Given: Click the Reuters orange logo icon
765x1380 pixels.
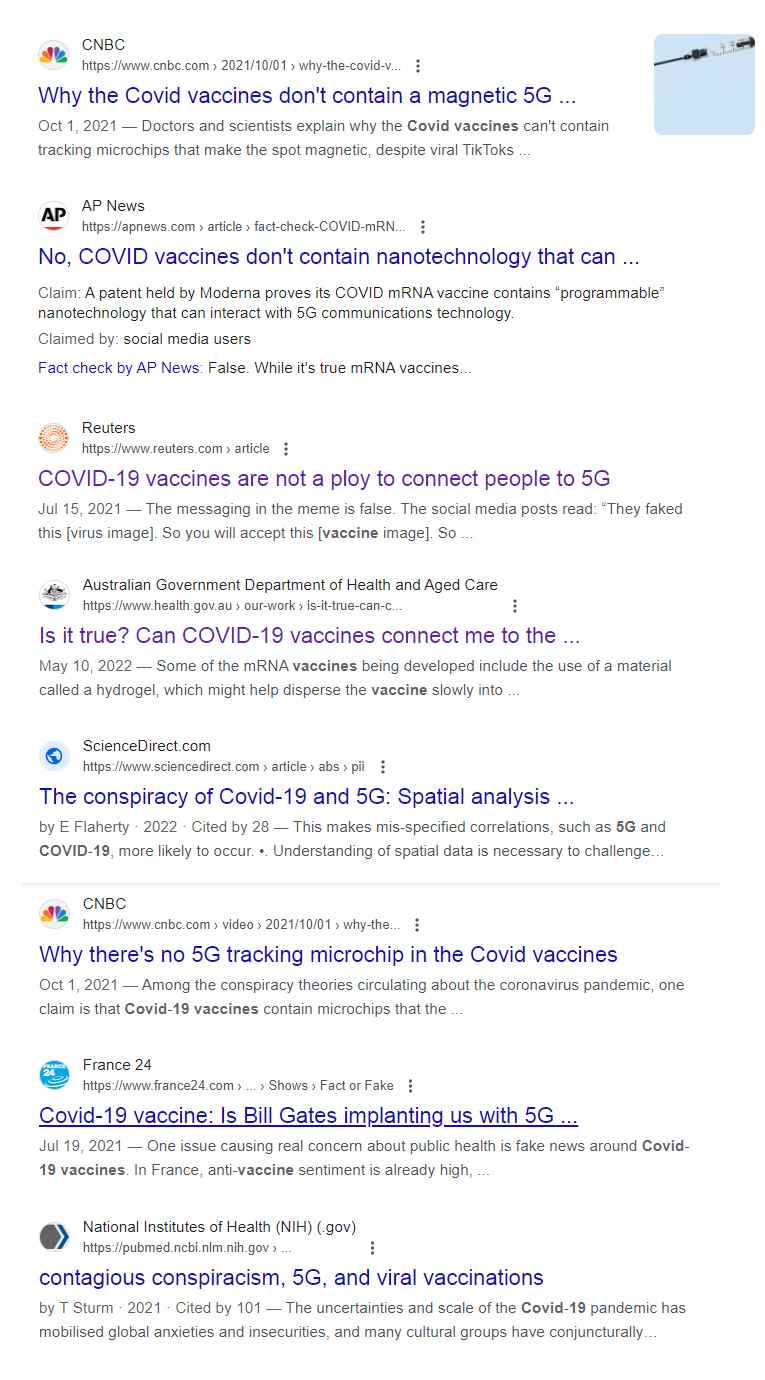Looking at the screenshot, I should click(53, 438).
